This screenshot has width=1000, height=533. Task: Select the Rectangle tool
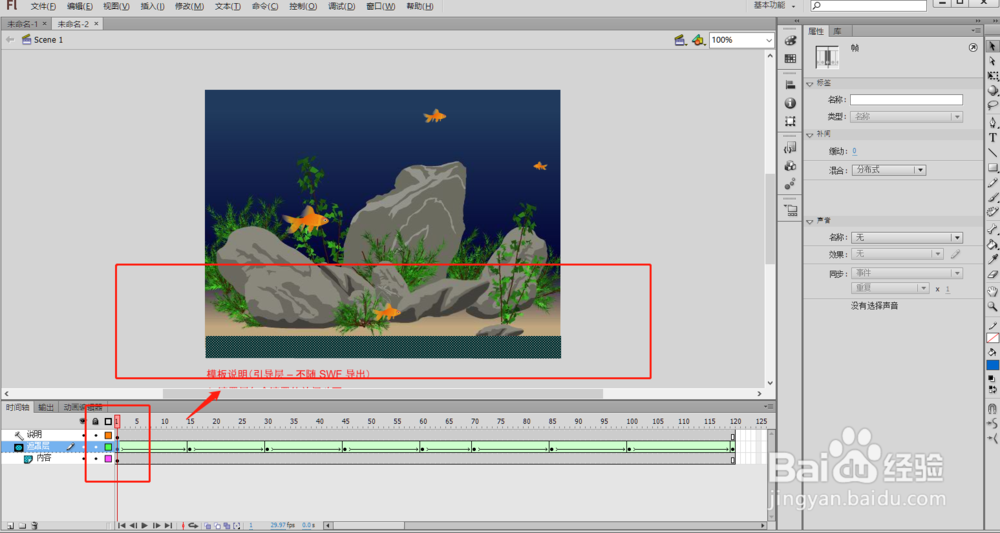coord(992,168)
